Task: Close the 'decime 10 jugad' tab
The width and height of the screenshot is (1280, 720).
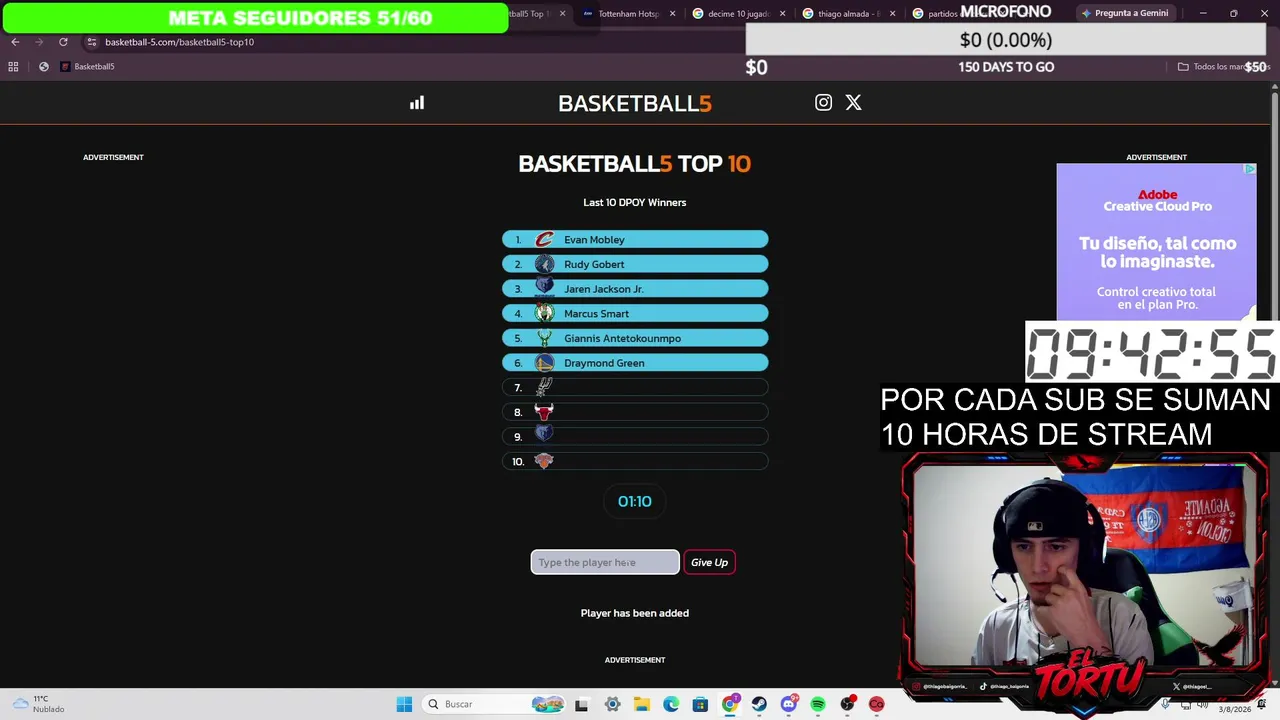Action: coord(782,14)
